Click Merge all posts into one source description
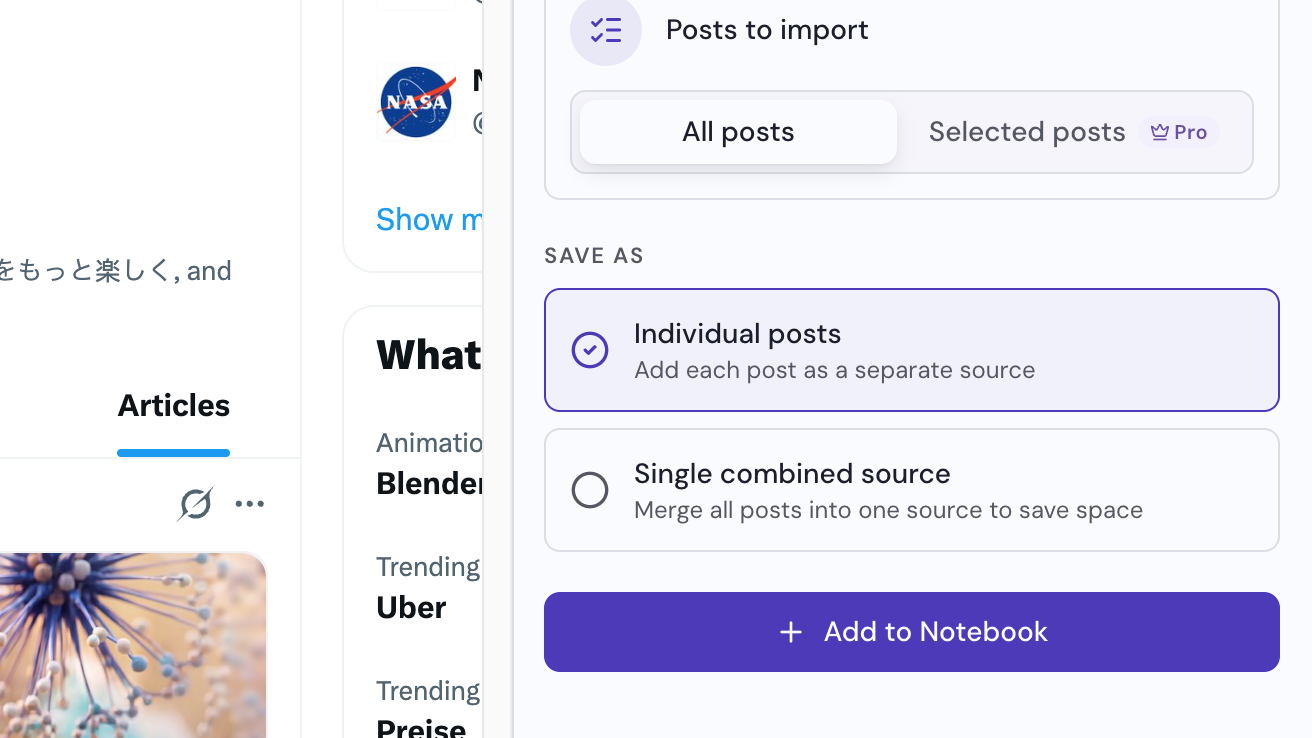This screenshot has height=738, width=1312. [888, 510]
